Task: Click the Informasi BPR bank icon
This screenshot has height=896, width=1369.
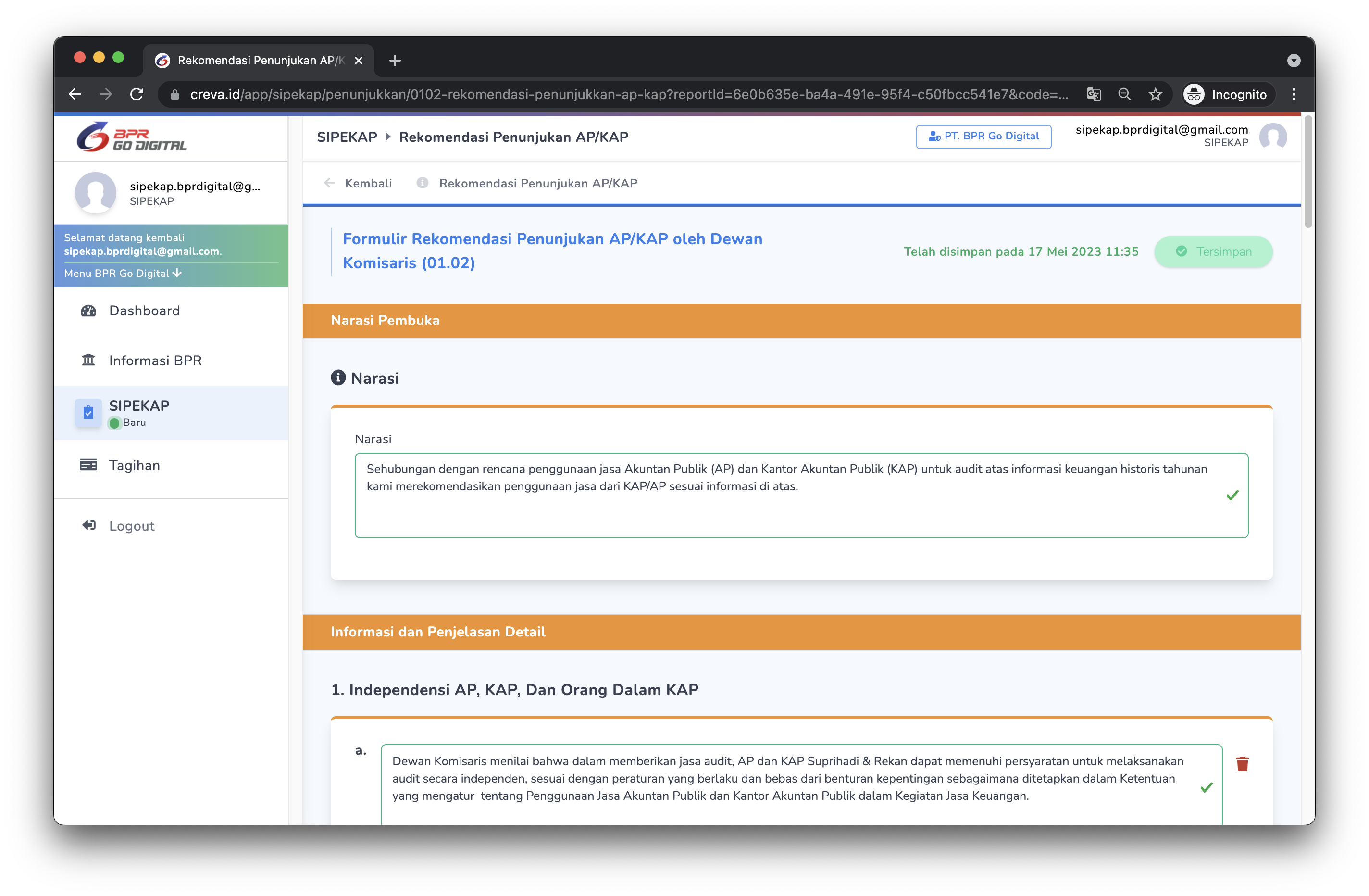Action: coord(88,360)
